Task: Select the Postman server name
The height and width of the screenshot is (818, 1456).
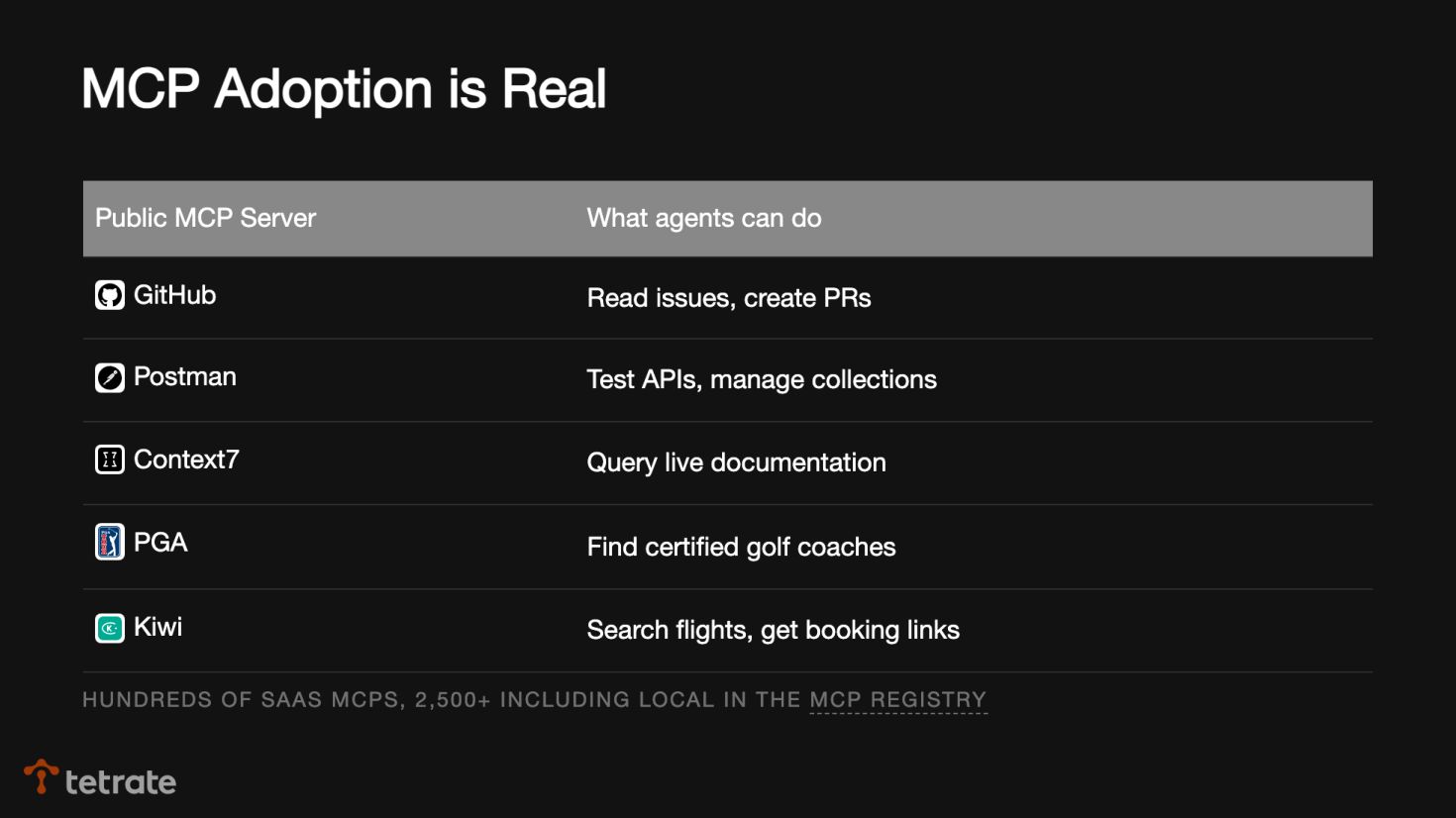Action: click(x=185, y=377)
